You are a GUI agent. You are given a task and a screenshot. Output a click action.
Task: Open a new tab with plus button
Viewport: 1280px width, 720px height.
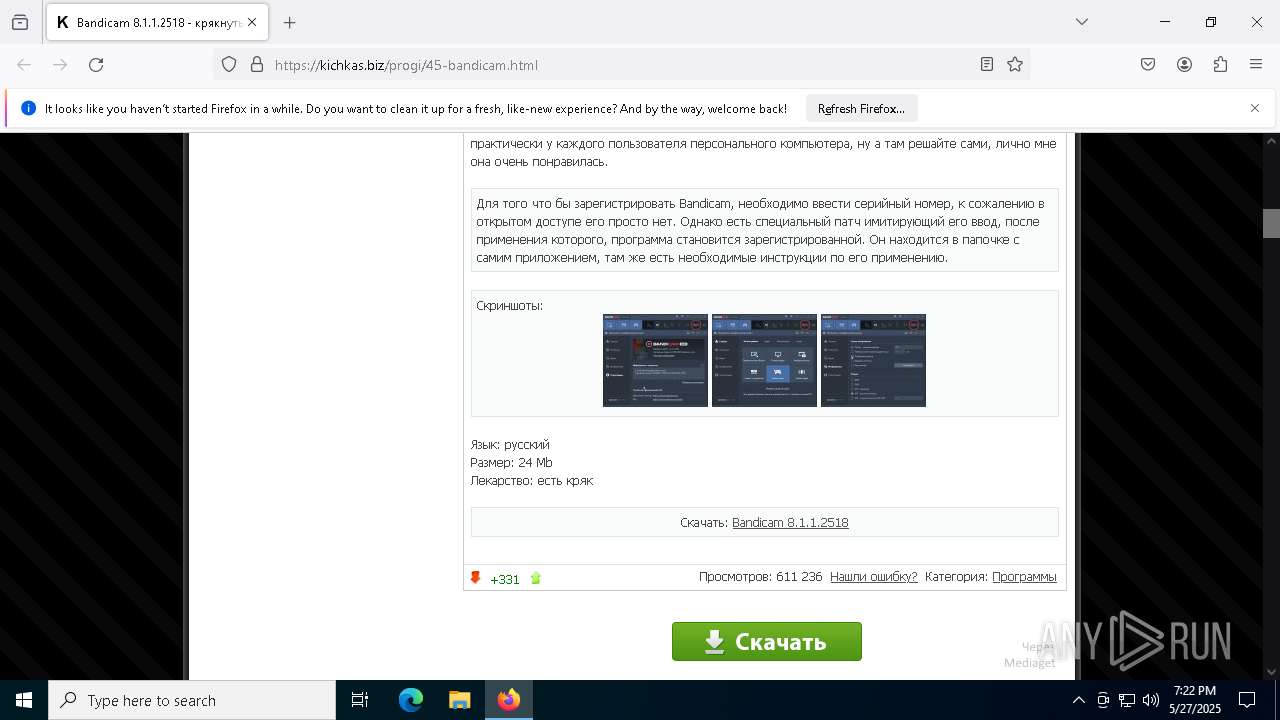(x=289, y=22)
